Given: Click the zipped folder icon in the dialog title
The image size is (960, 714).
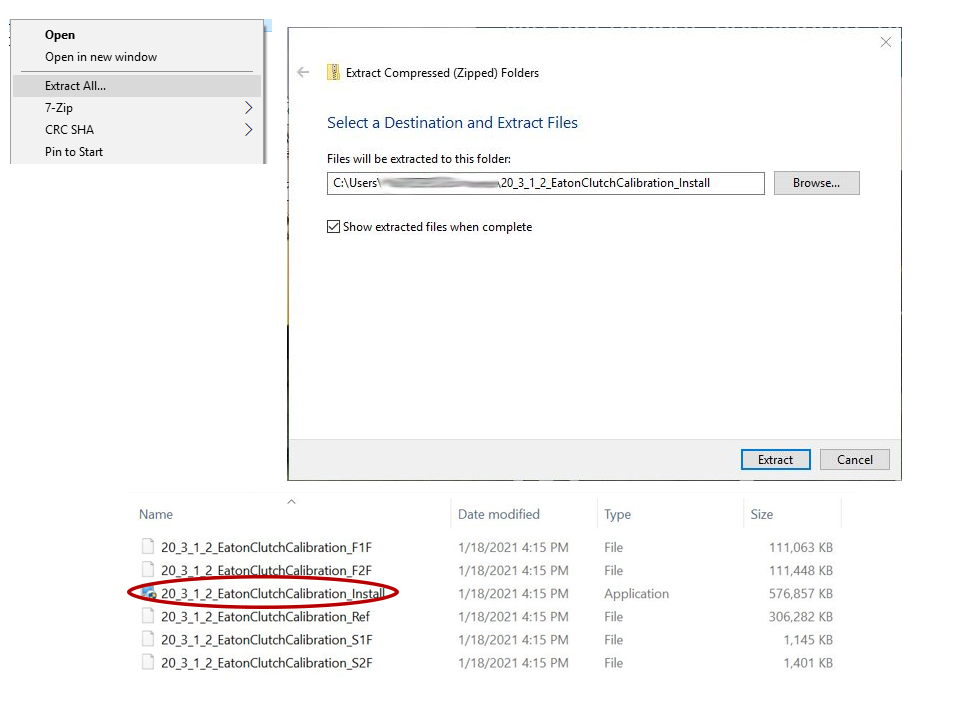Looking at the screenshot, I should (x=333, y=72).
